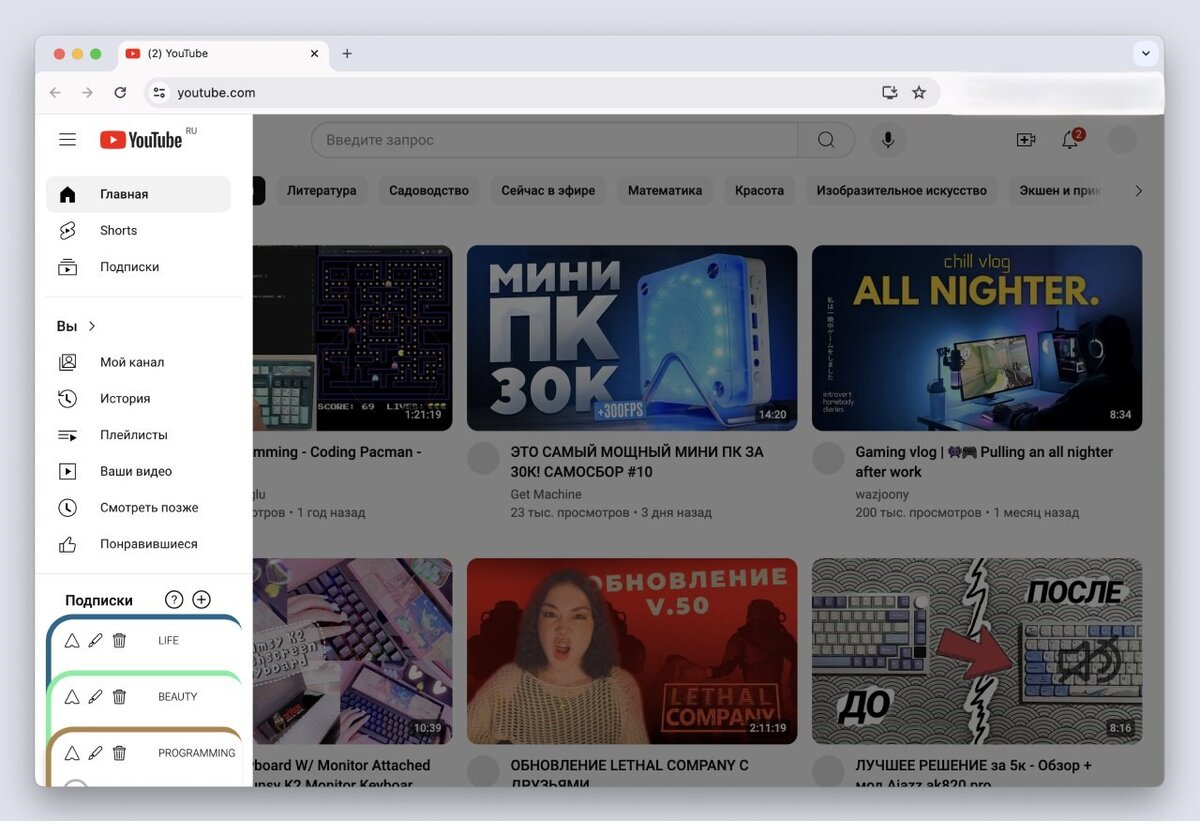The width and height of the screenshot is (1200, 821).
Task: Collapse the PROGRAMMING group with its arrow icon
Action: tap(72, 753)
